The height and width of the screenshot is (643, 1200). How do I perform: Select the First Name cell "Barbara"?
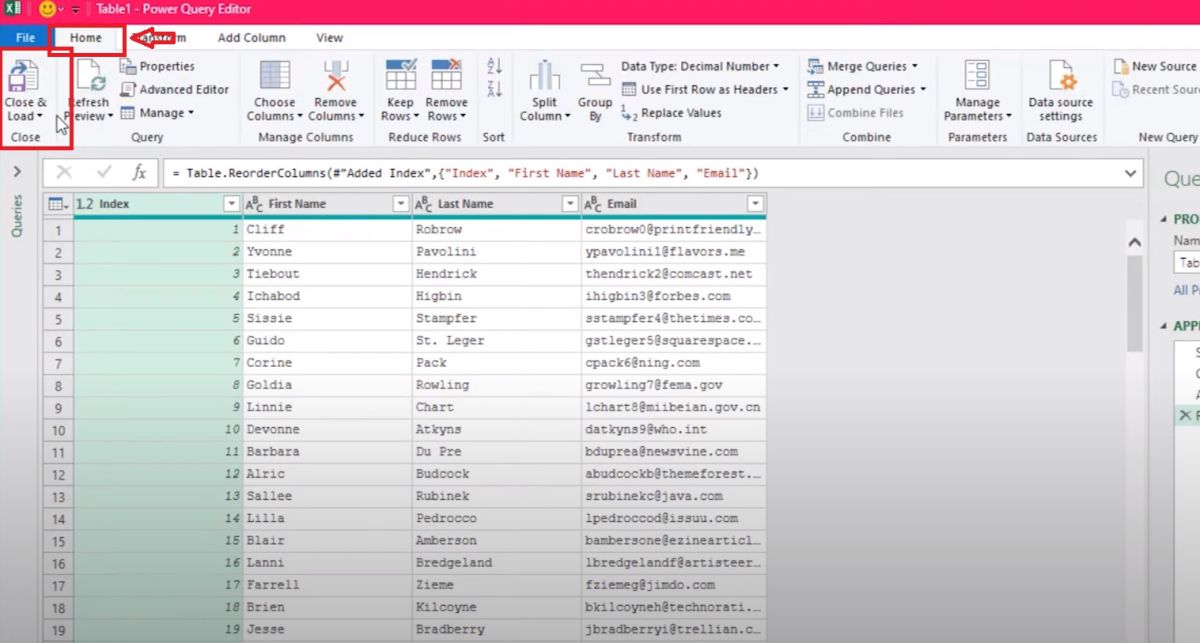[x=327, y=452]
